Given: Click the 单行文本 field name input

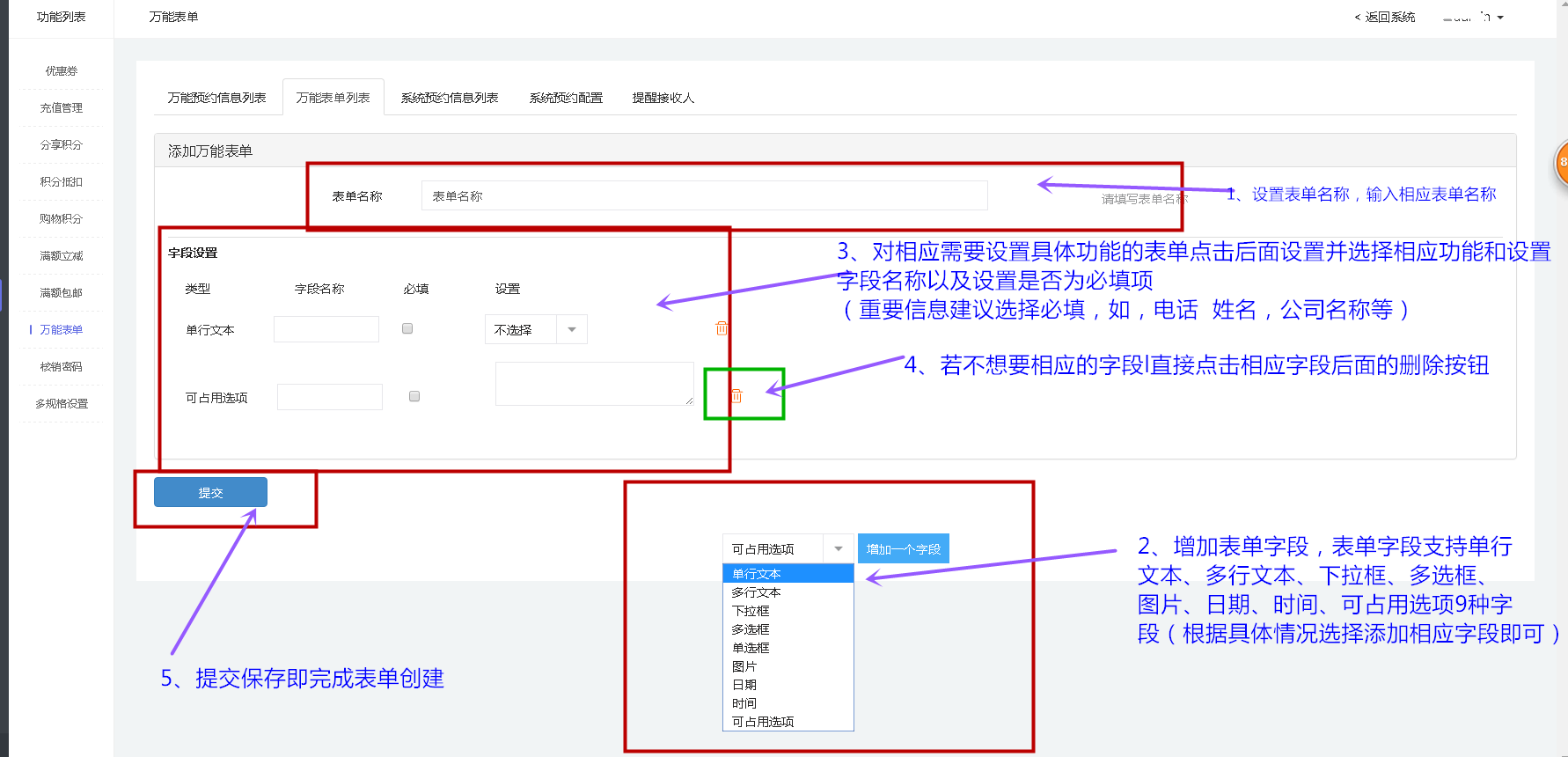Looking at the screenshot, I should pos(326,329).
